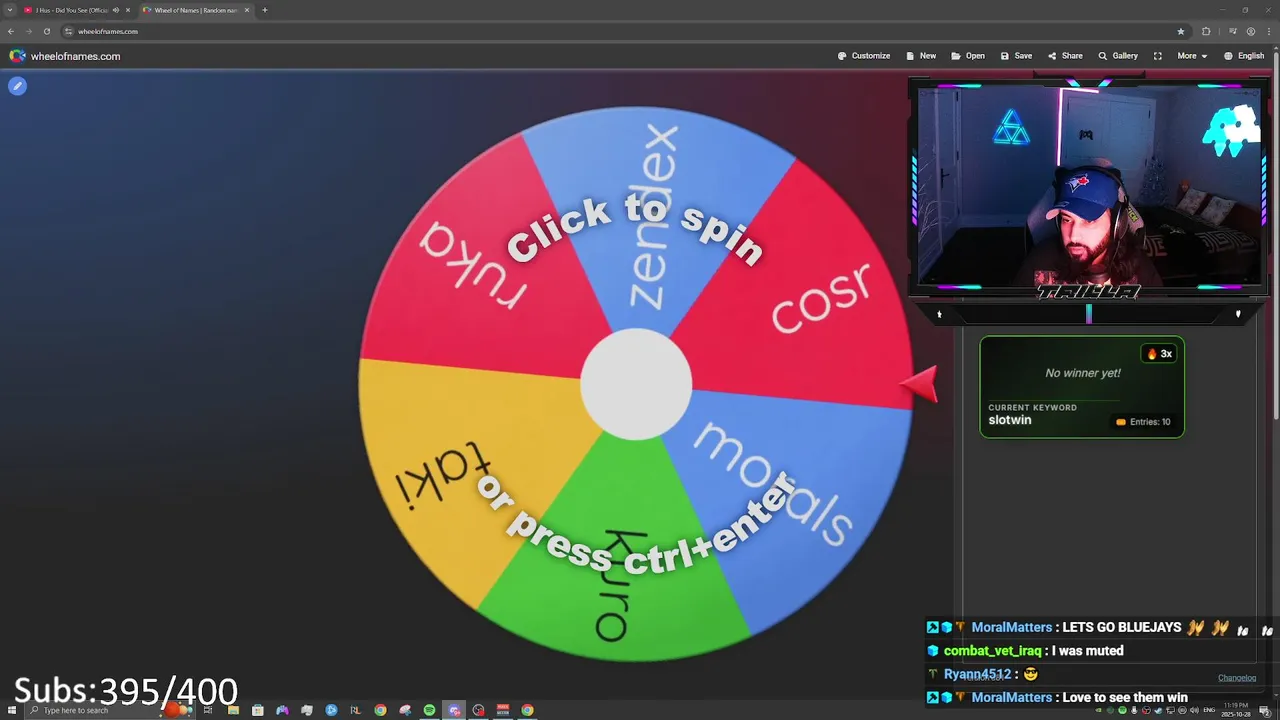
Task: Click Open to load a wheel
Action: coord(968,56)
